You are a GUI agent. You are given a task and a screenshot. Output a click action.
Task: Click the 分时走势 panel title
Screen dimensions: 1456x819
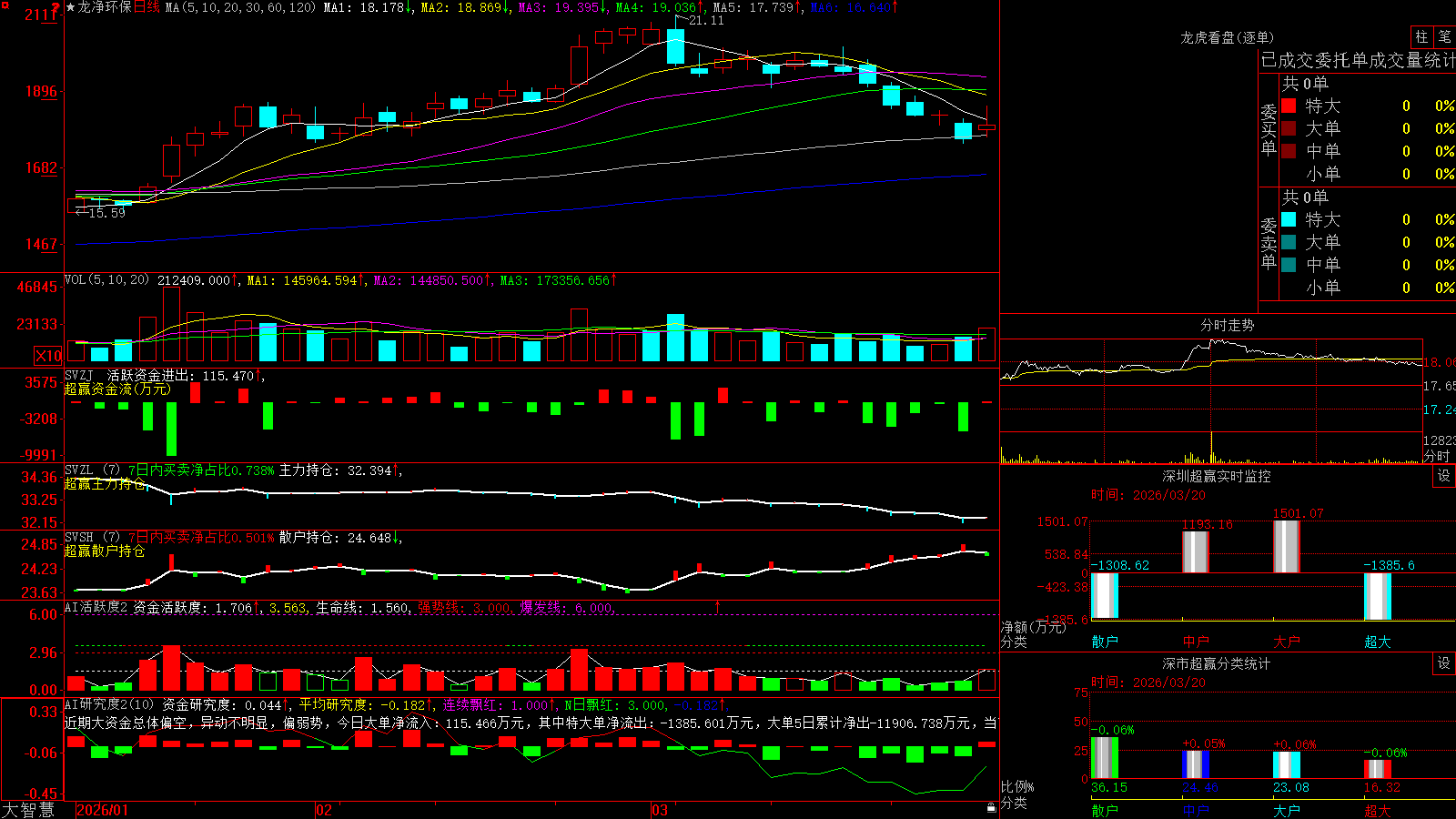1227,325
